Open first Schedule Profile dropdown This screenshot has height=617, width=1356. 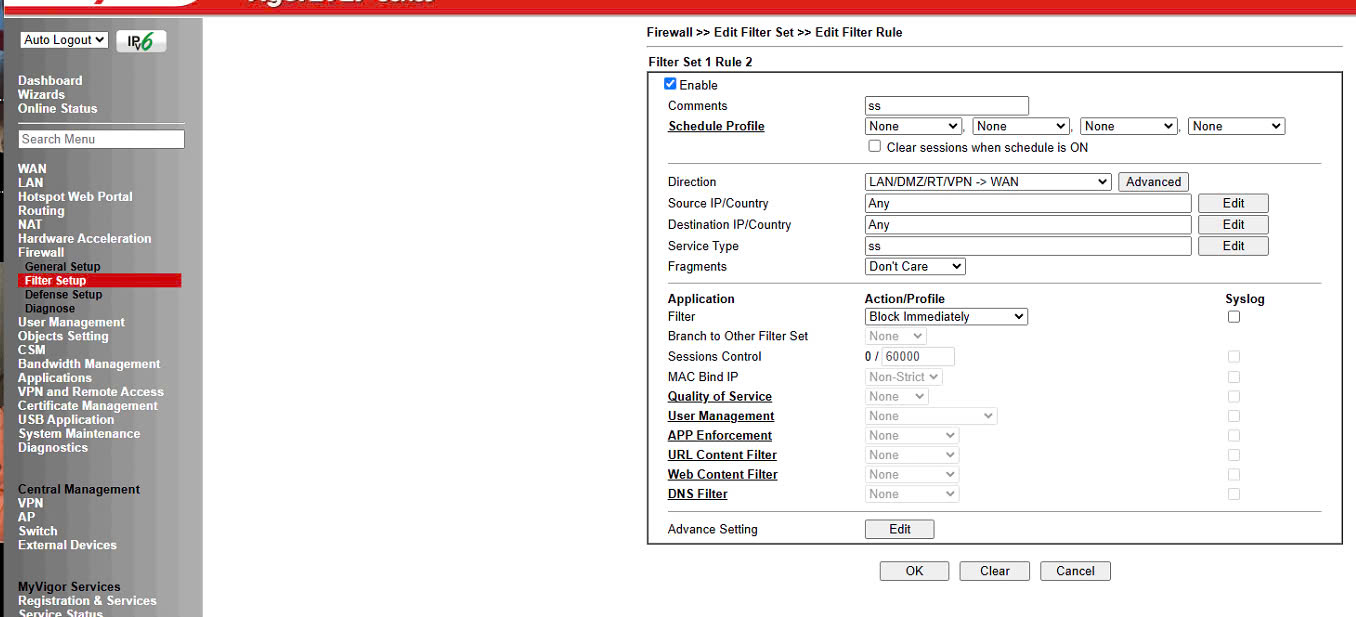click(913, 126)
